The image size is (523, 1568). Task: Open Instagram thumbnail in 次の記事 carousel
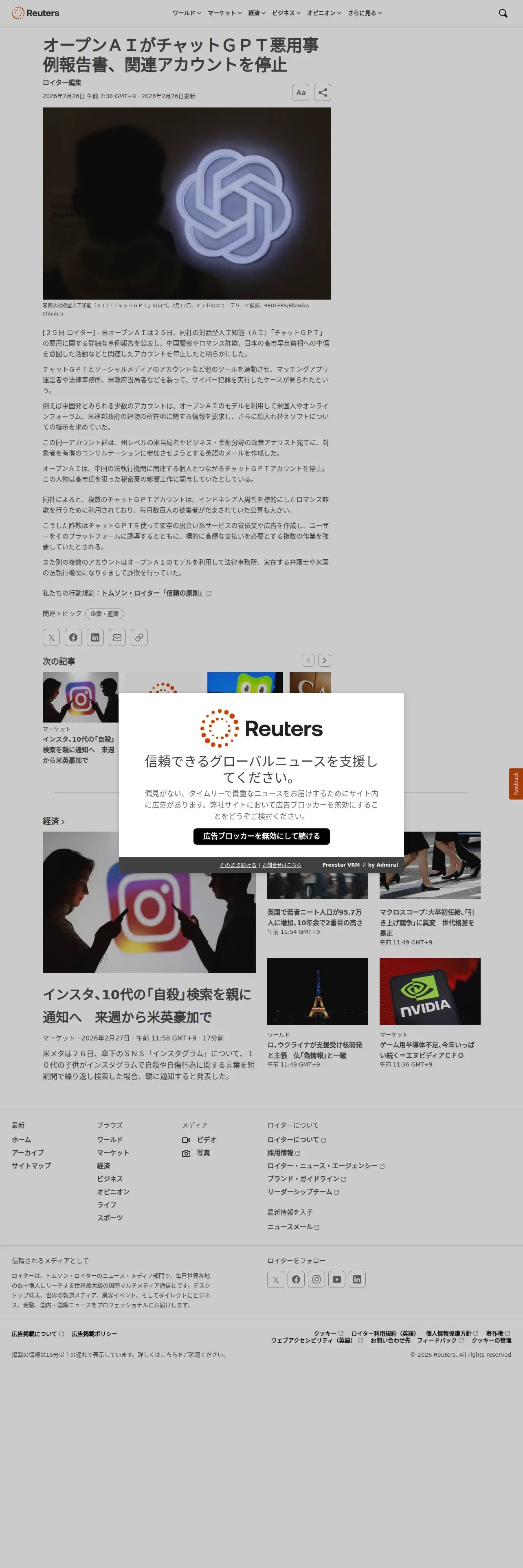(x=80, y=697)
